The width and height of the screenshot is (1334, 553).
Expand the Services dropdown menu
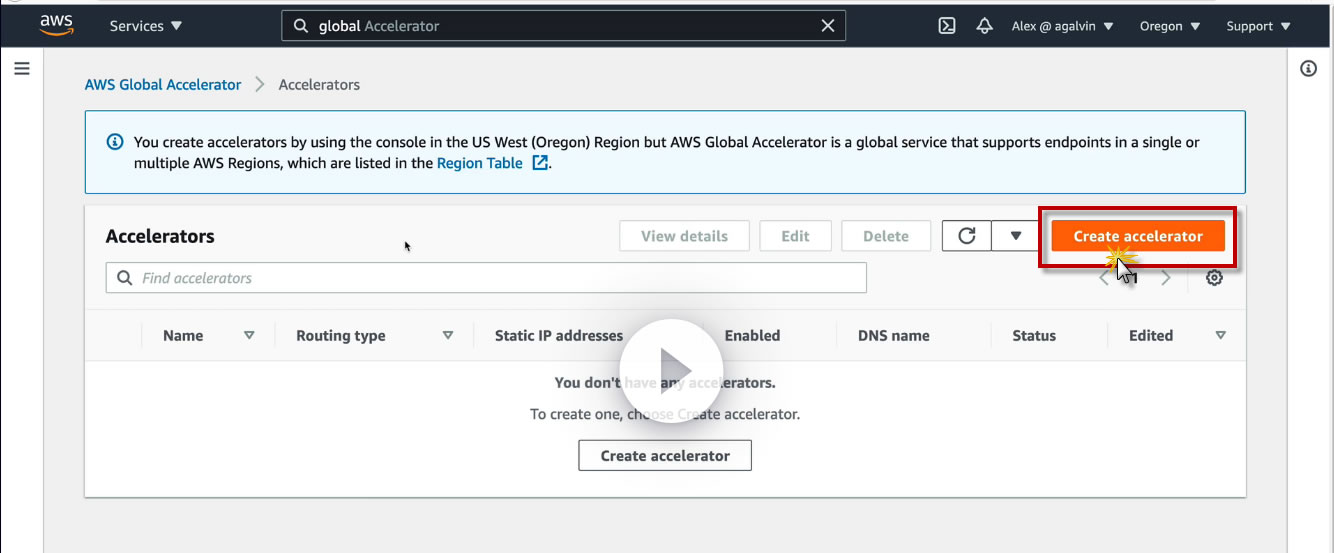[145, 26]
